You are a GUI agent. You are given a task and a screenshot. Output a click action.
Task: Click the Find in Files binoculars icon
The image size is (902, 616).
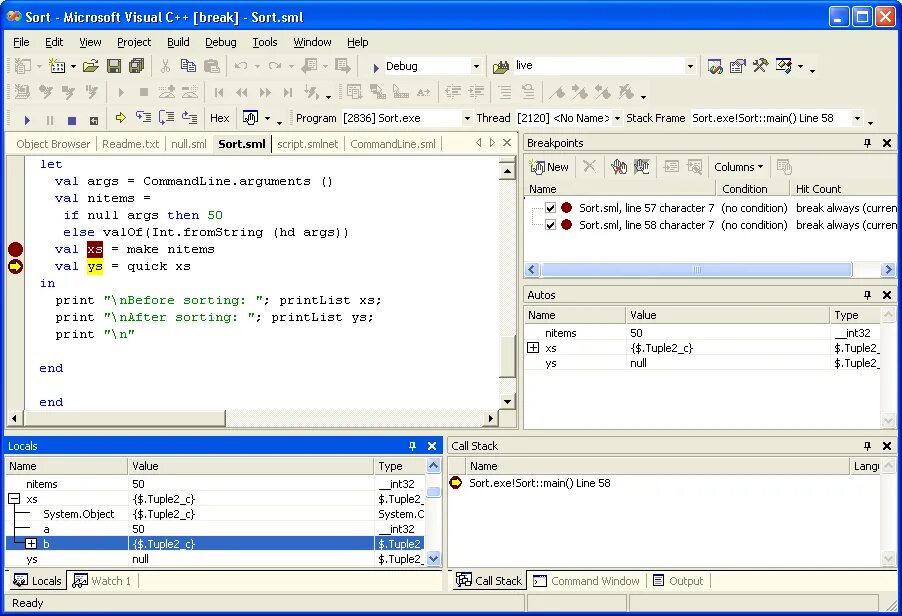(500, 67)
